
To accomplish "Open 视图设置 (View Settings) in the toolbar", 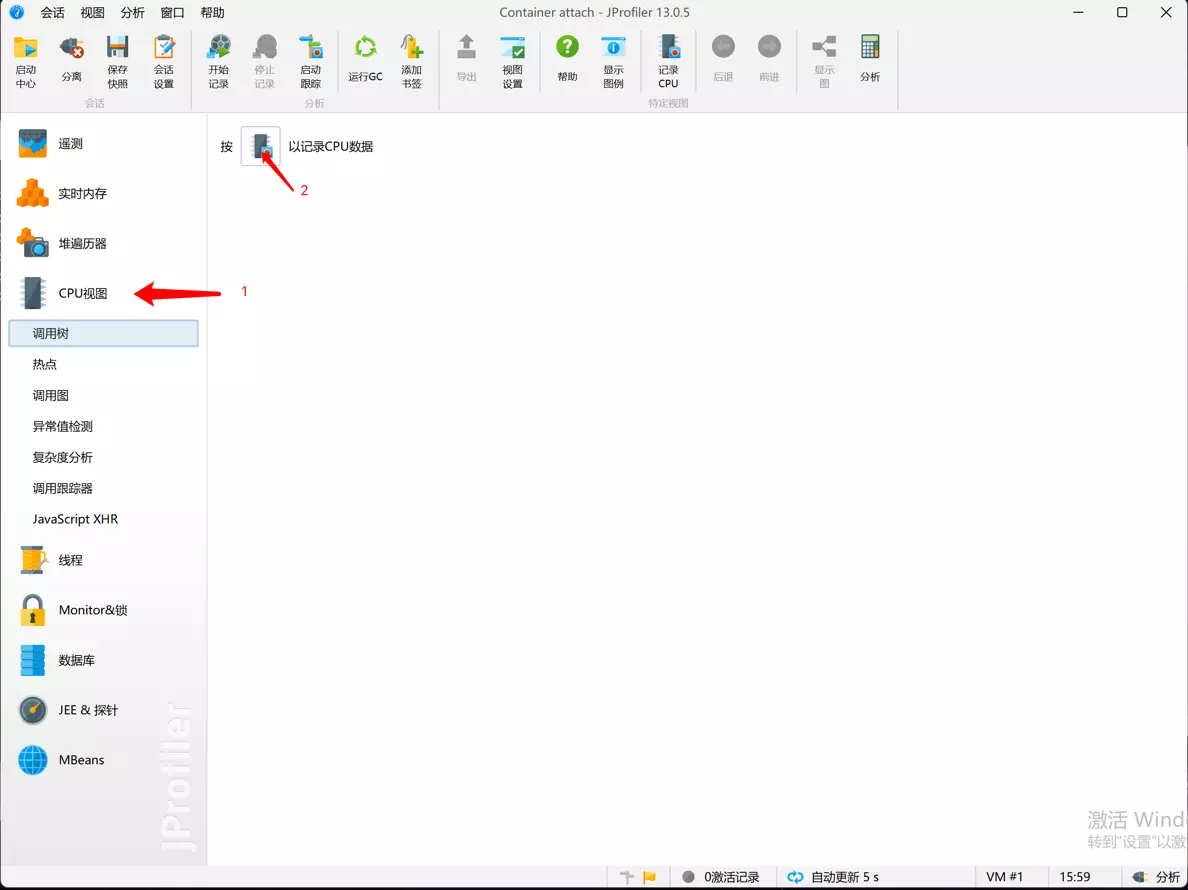I will point(512,61).
